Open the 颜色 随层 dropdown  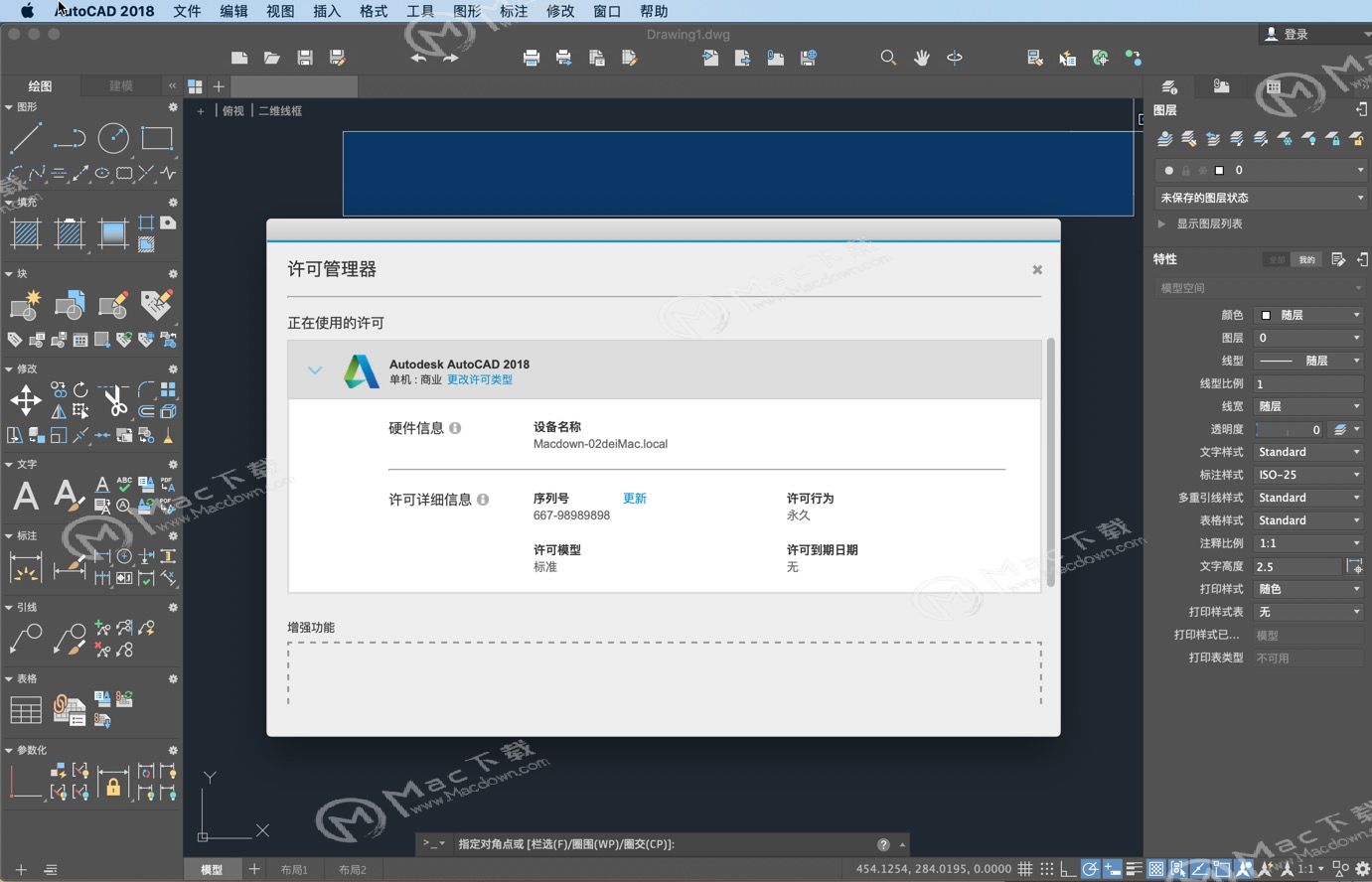pos(1308,315)
